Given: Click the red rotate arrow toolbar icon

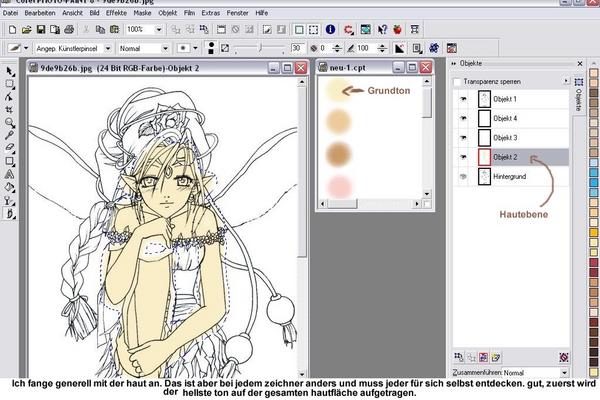Looking at the screenshot, I should coord(348,29).
